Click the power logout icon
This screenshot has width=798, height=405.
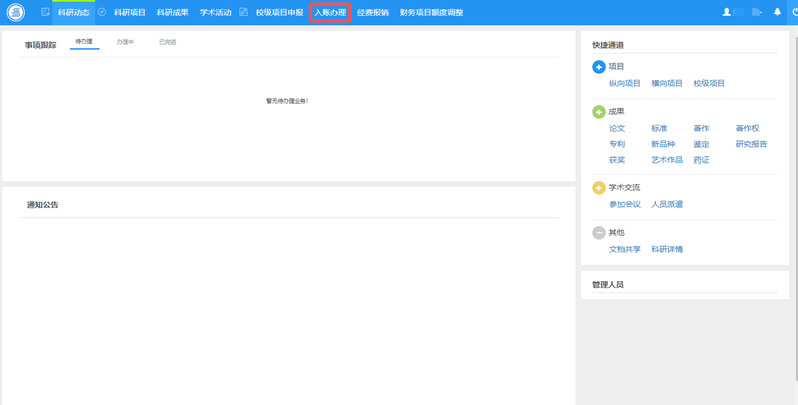pos(794,12)
